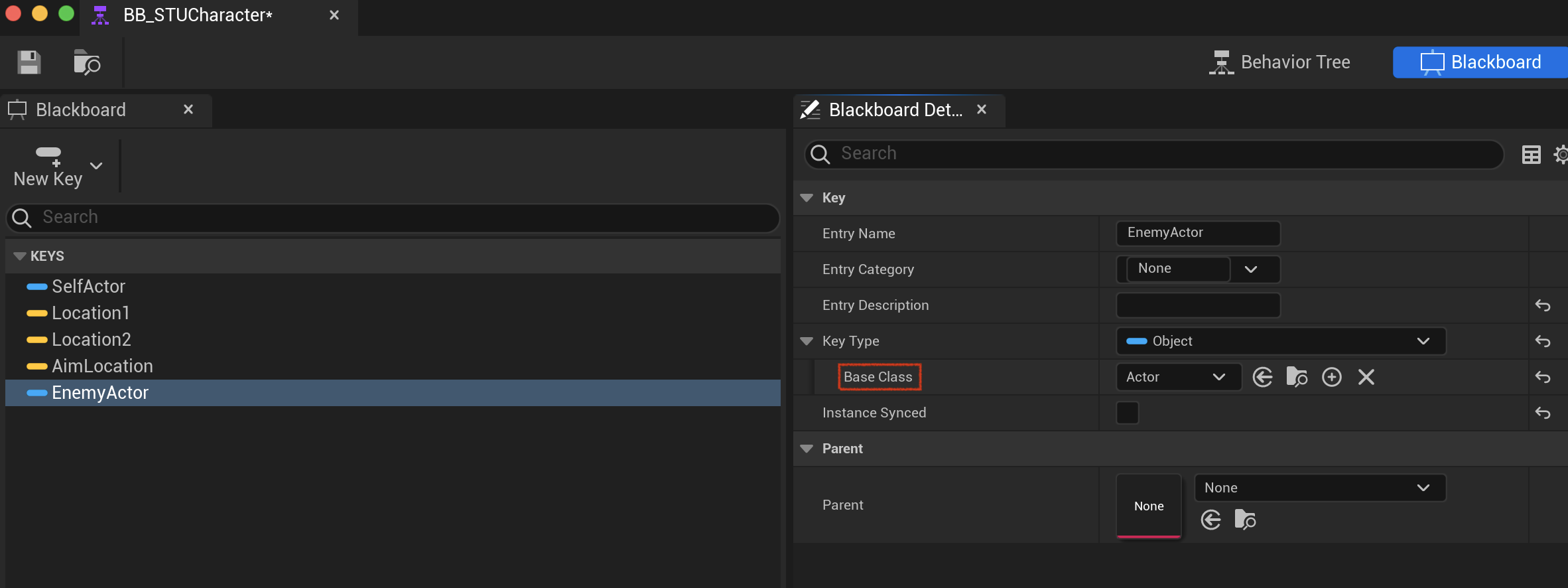Screen dimensions: 1568x588
Task: Open the Entry Category None dropdown
Action: (x=1198, y=269)
